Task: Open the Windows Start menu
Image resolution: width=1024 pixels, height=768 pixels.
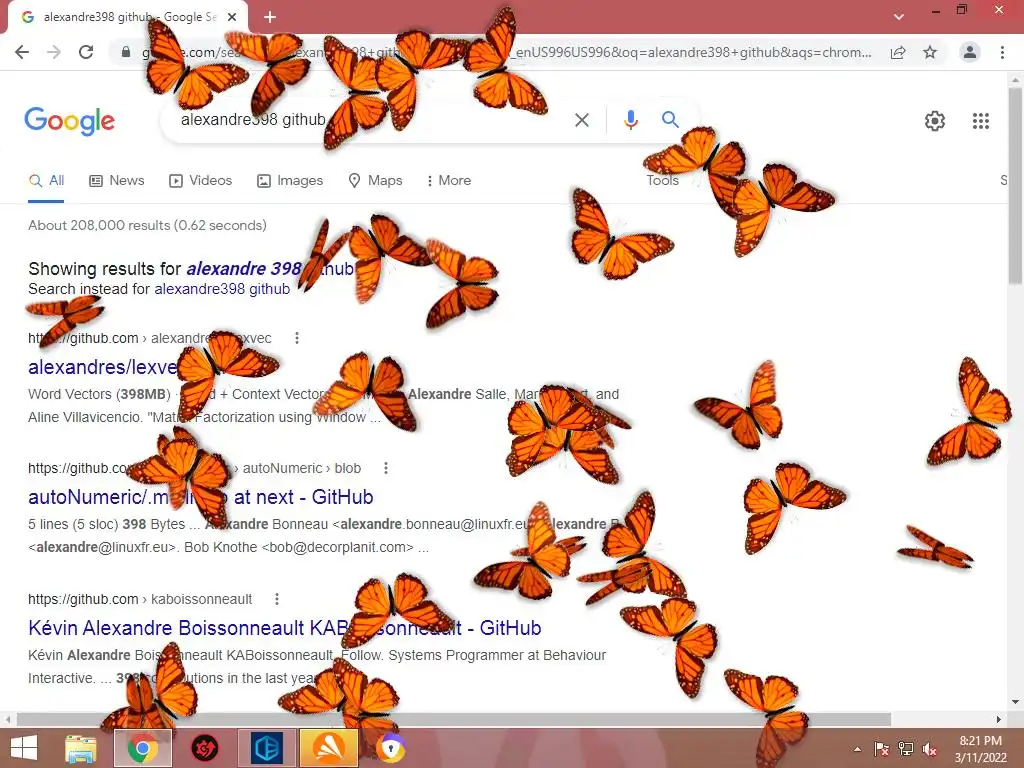Action: (24, 748)
